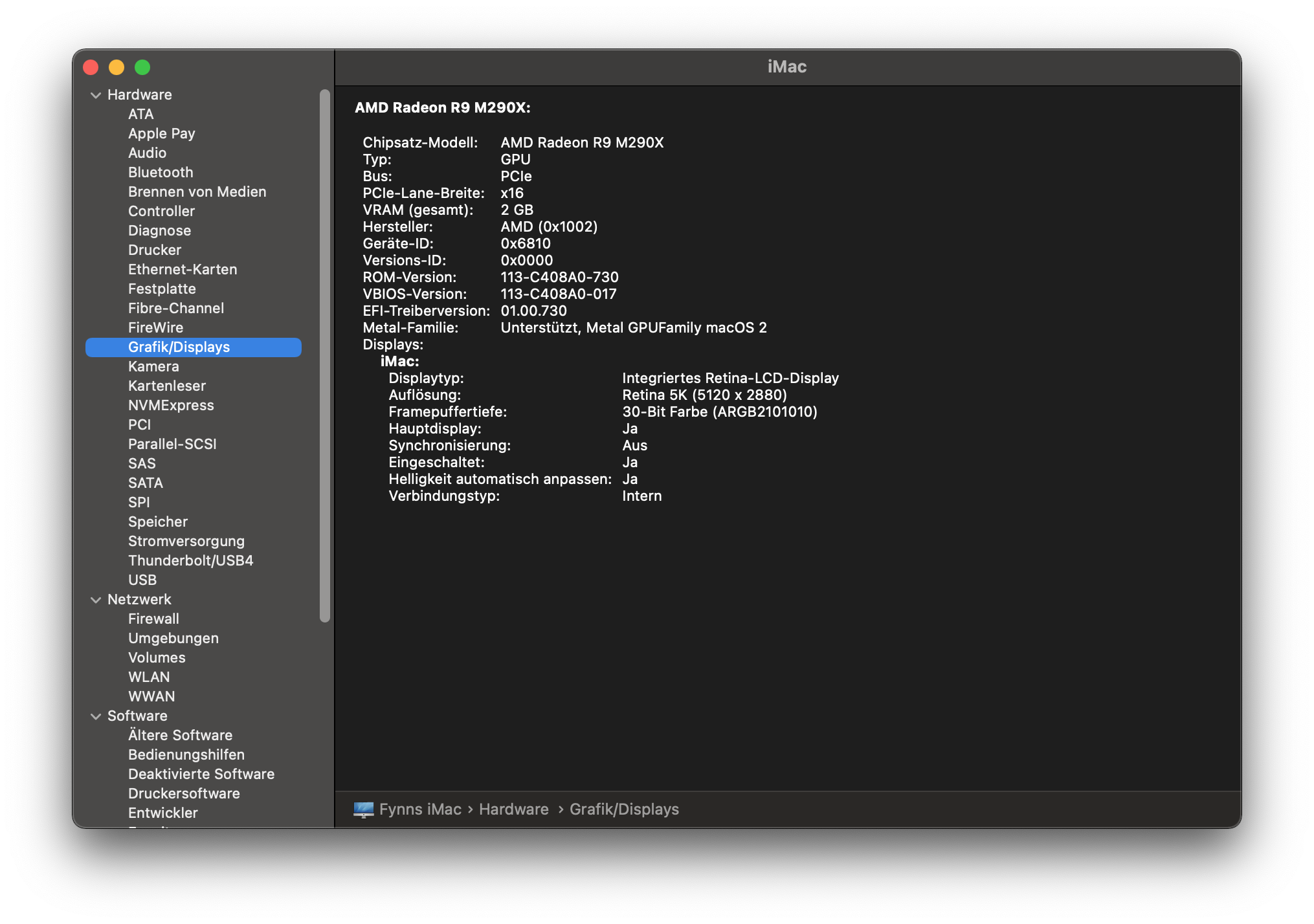Click the Grafik/Displays breadcrumb segment
This screenshot has width=1314, height=924.
click(624, 809)
